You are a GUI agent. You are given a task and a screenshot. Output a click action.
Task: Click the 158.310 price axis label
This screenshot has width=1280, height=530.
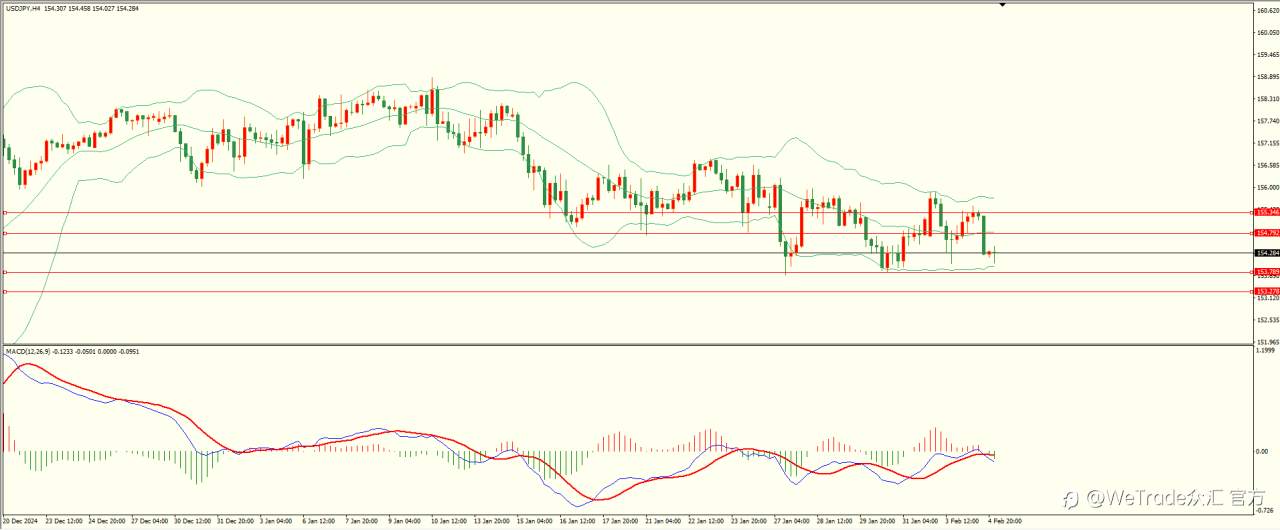(1268, 99)
